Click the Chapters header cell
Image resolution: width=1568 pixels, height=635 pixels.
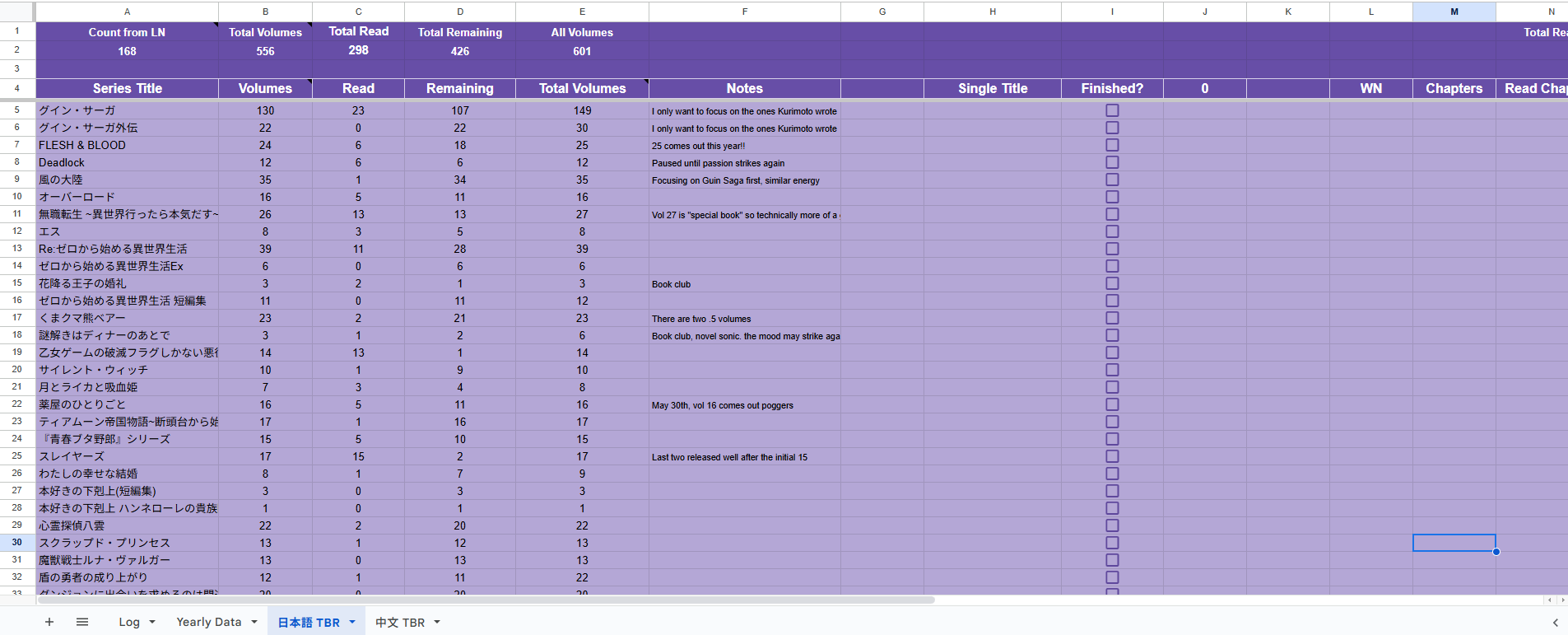(1454, 88)
